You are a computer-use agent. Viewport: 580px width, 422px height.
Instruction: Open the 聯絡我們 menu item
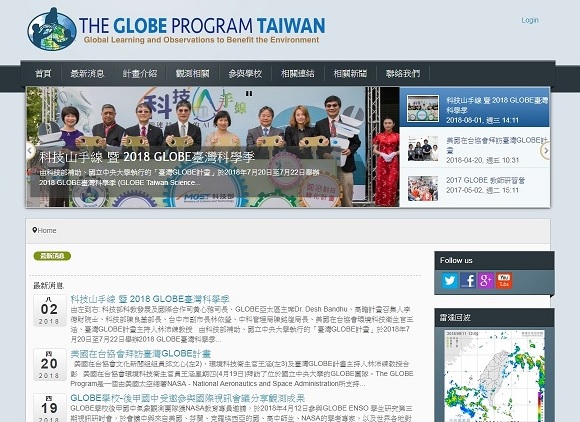click(403, 73)
